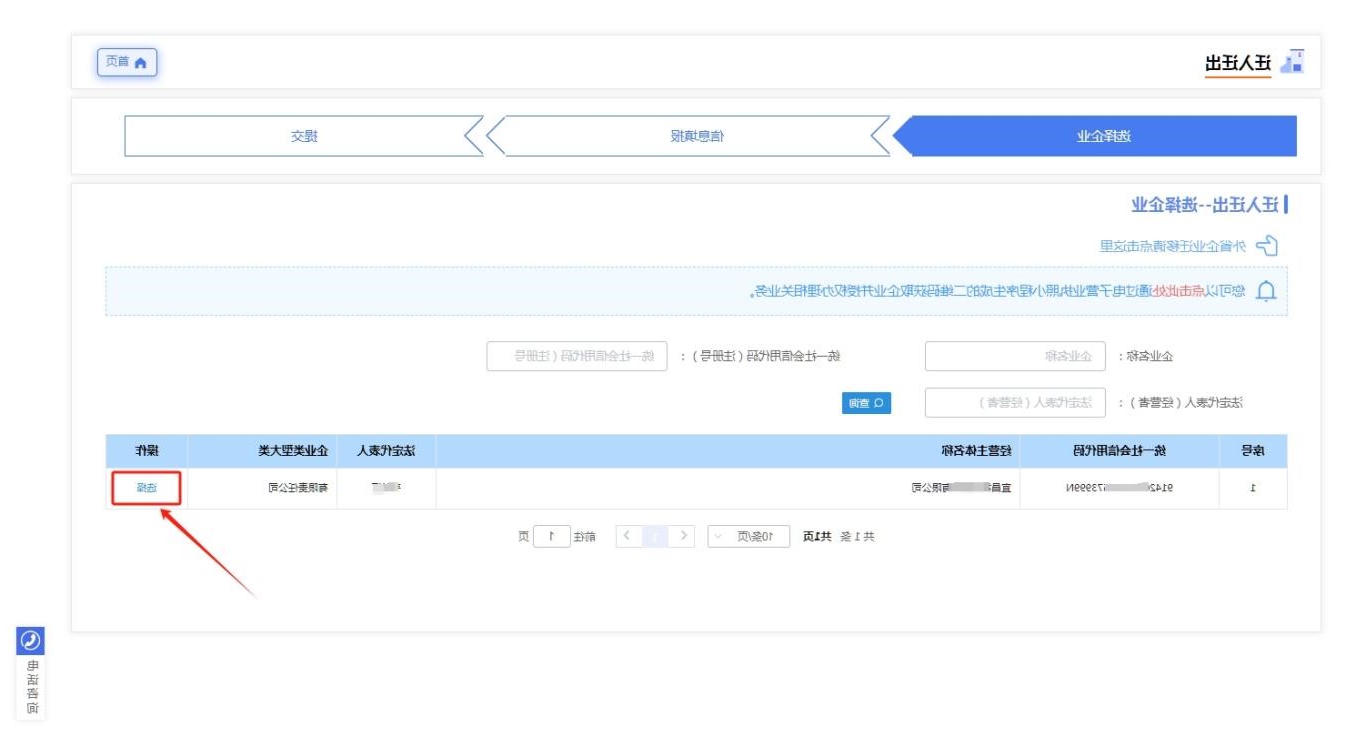The width and height of the screenshot is (1366, 737).
Task: Click the 电话咨询 phone icon
Action: (30, 641)
